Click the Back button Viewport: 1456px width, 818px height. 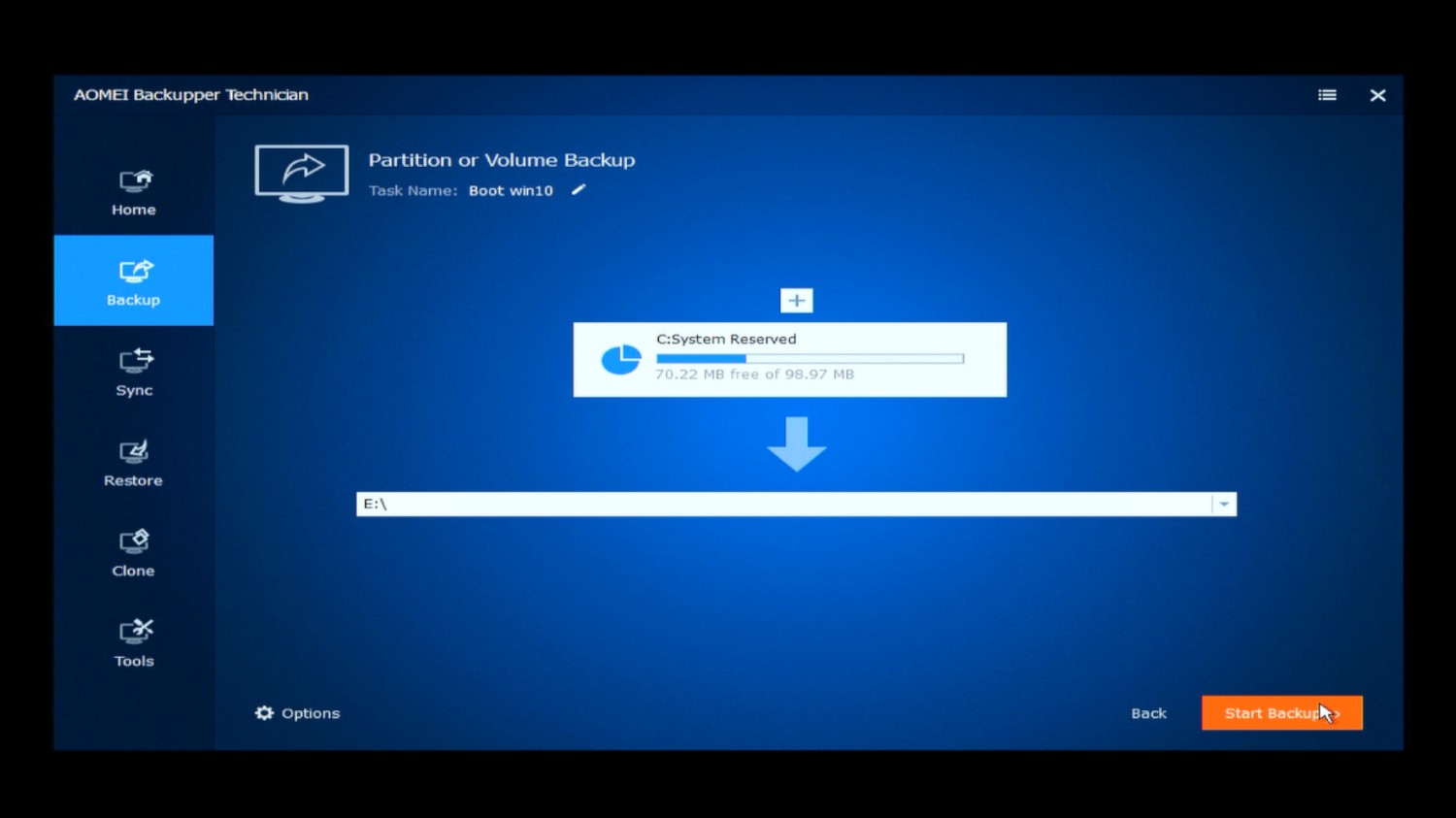click(x=1148, y=713)
